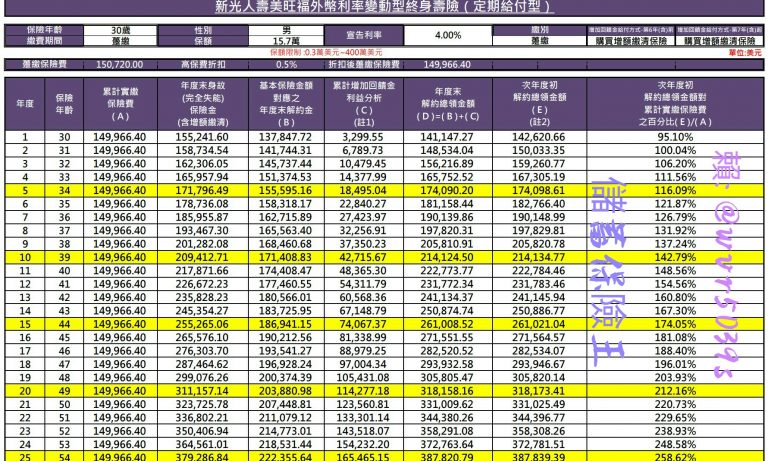The image size is (768, 461).
Task: Select the cell 137,847.72
Action: pyautogui.click(x=286, y=137)
